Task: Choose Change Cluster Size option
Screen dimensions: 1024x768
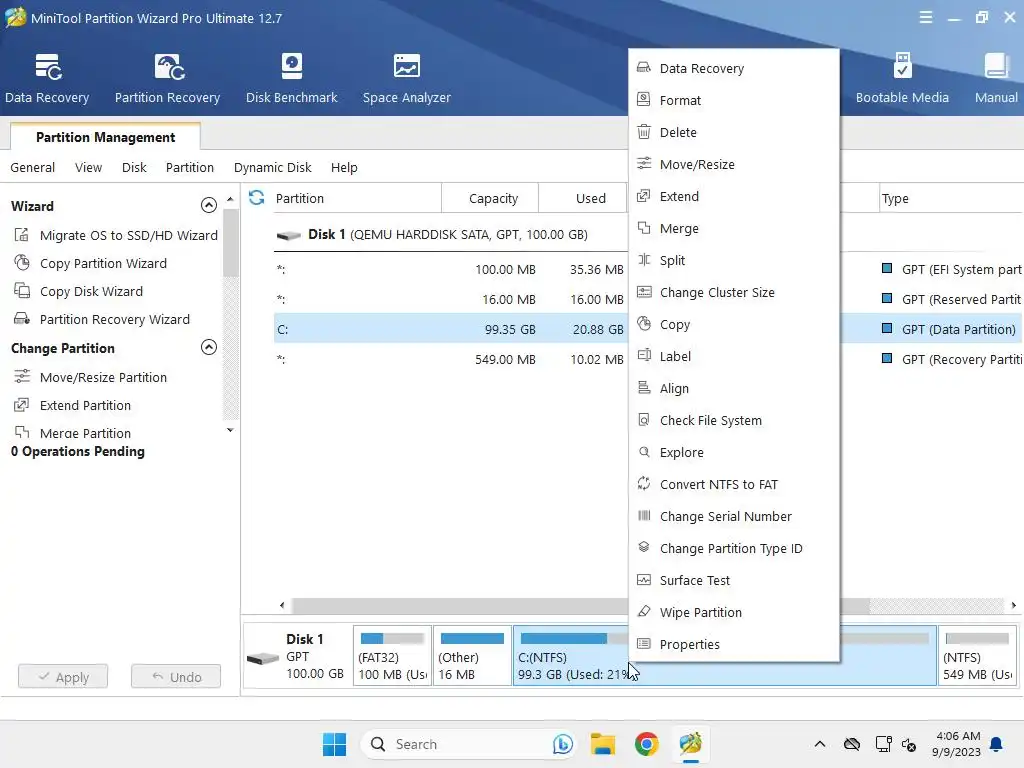Action: coord(733,292)
